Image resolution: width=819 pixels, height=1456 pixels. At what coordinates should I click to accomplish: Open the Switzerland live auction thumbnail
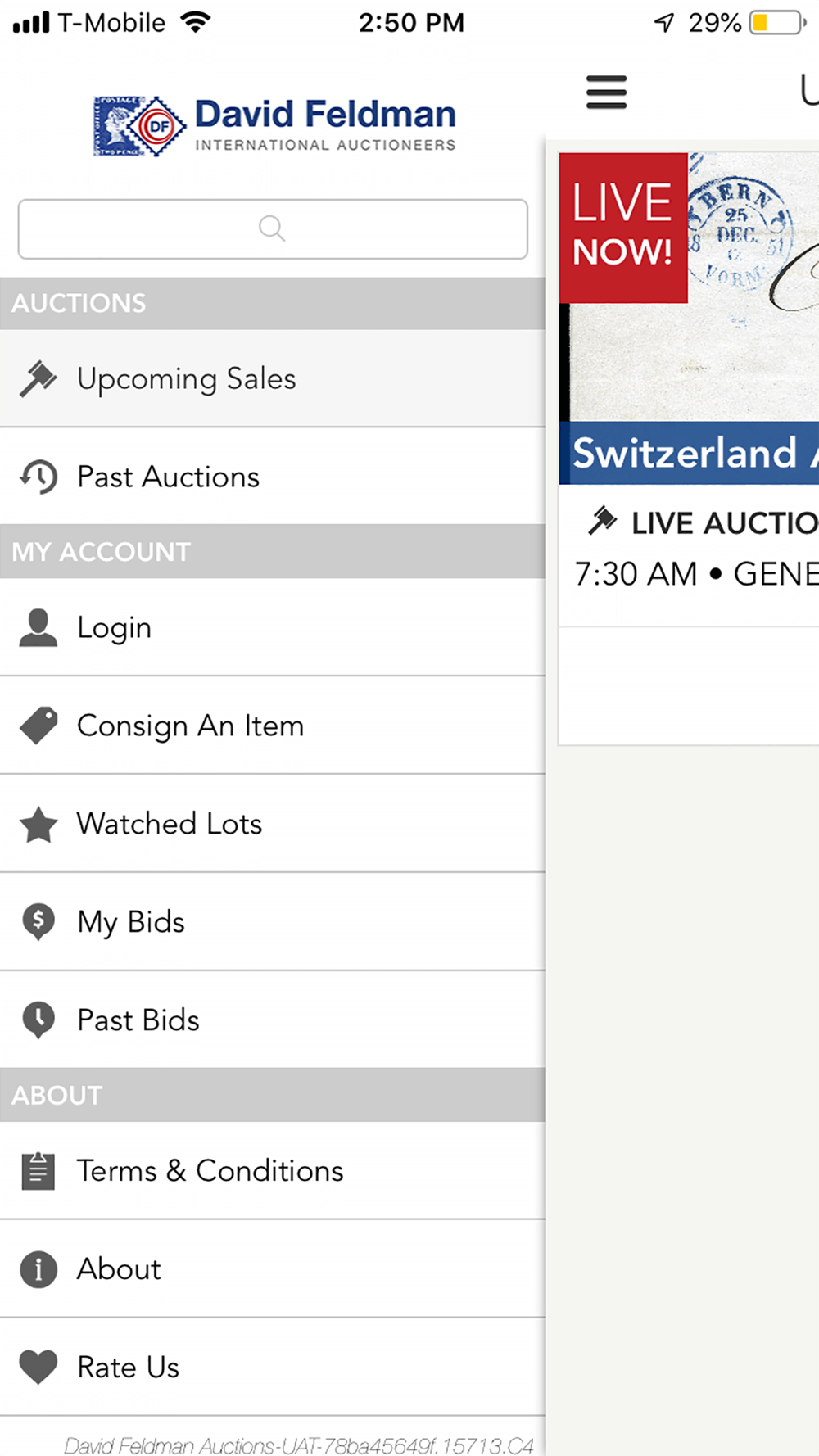689,319
